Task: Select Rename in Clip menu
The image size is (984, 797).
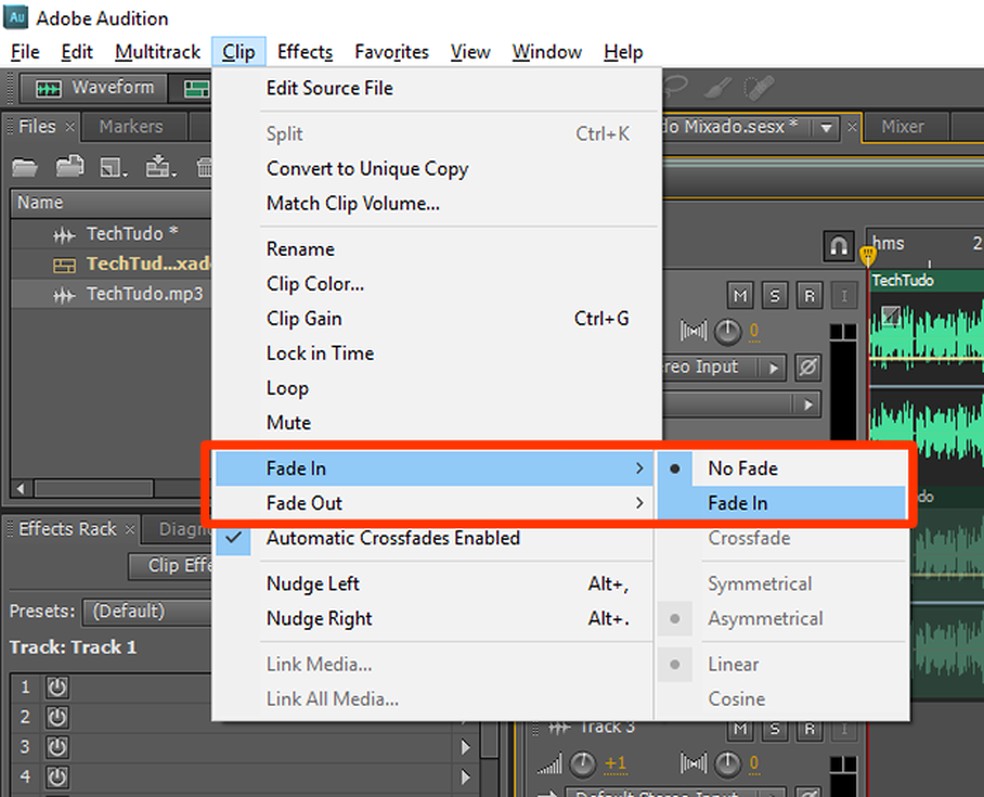Action: (437, 249)
